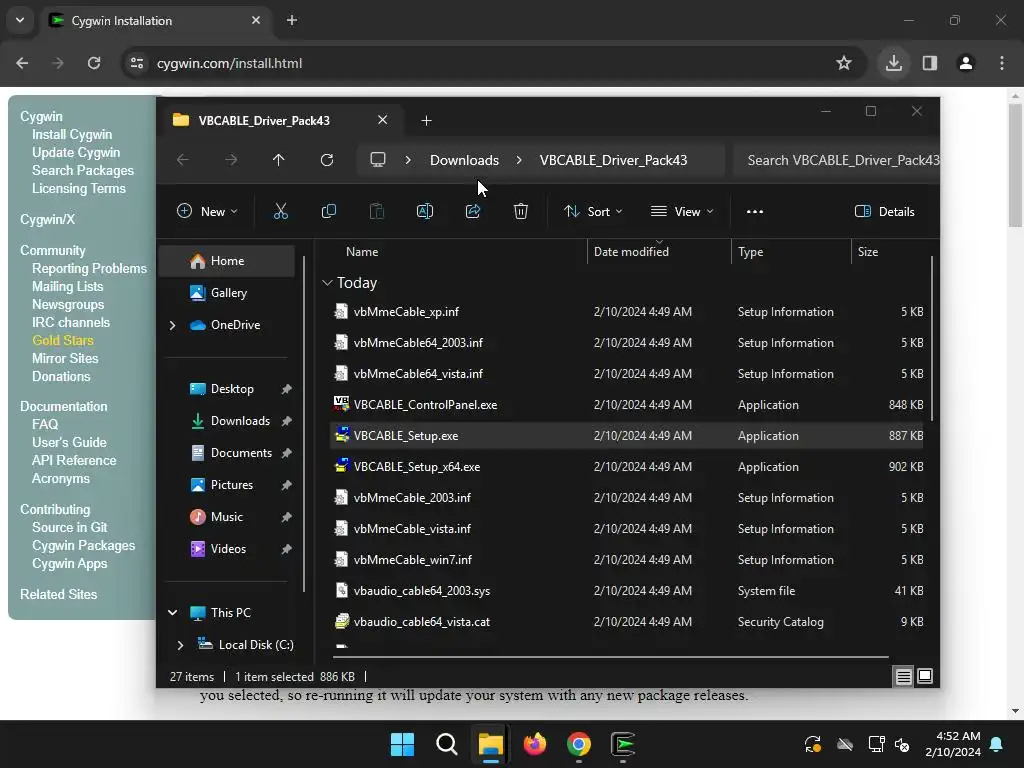Open the See more three-dots menu in Explorer
This screenshot has width=1024, height=768.
[755, 212]
